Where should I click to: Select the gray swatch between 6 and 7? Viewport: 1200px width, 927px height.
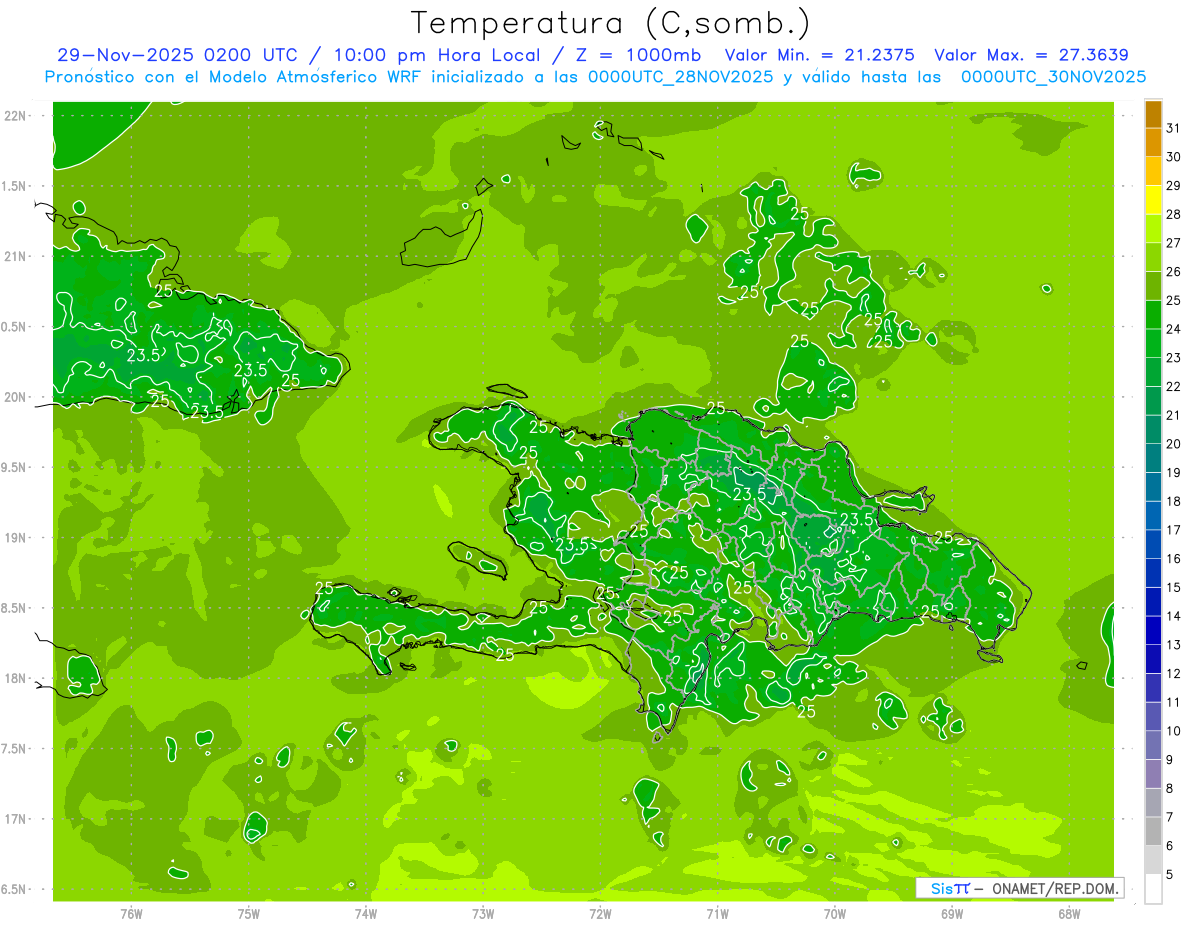click(x=1153, y=832)
